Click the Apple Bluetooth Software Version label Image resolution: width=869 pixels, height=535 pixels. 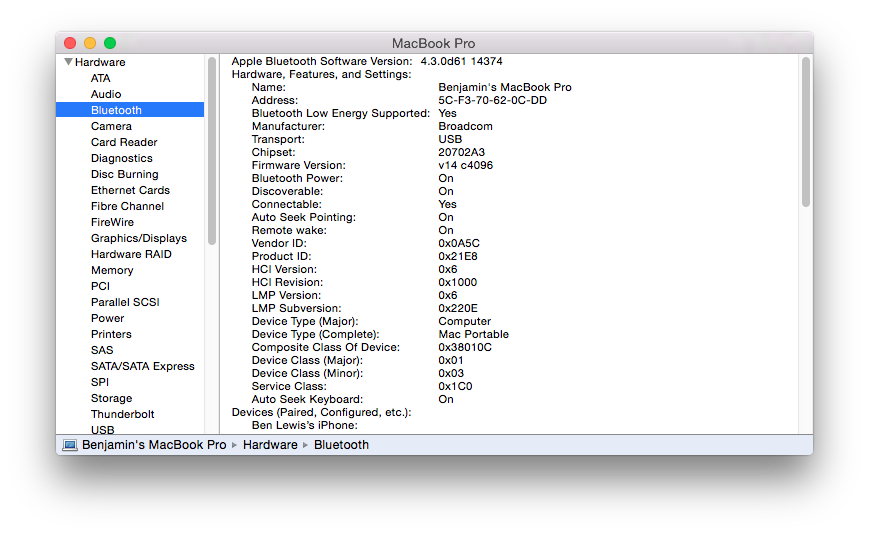pos(322,62)
